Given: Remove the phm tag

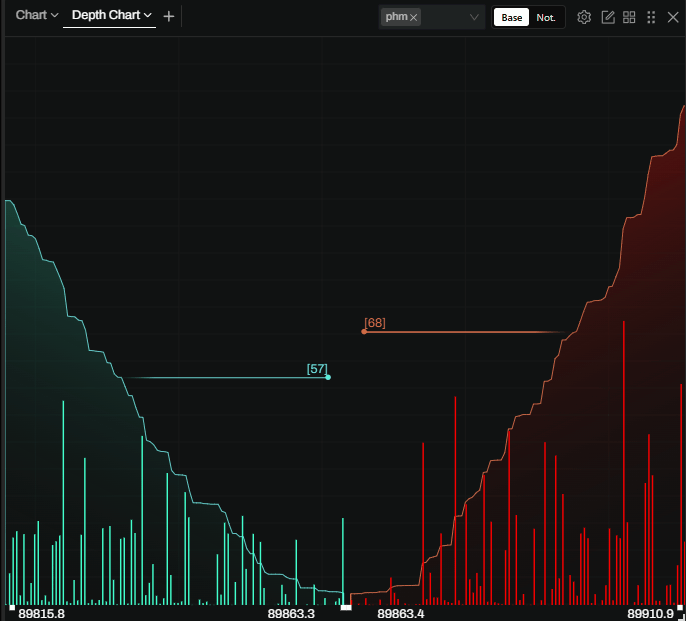Looking at the screenshot, I should [413, 18].
